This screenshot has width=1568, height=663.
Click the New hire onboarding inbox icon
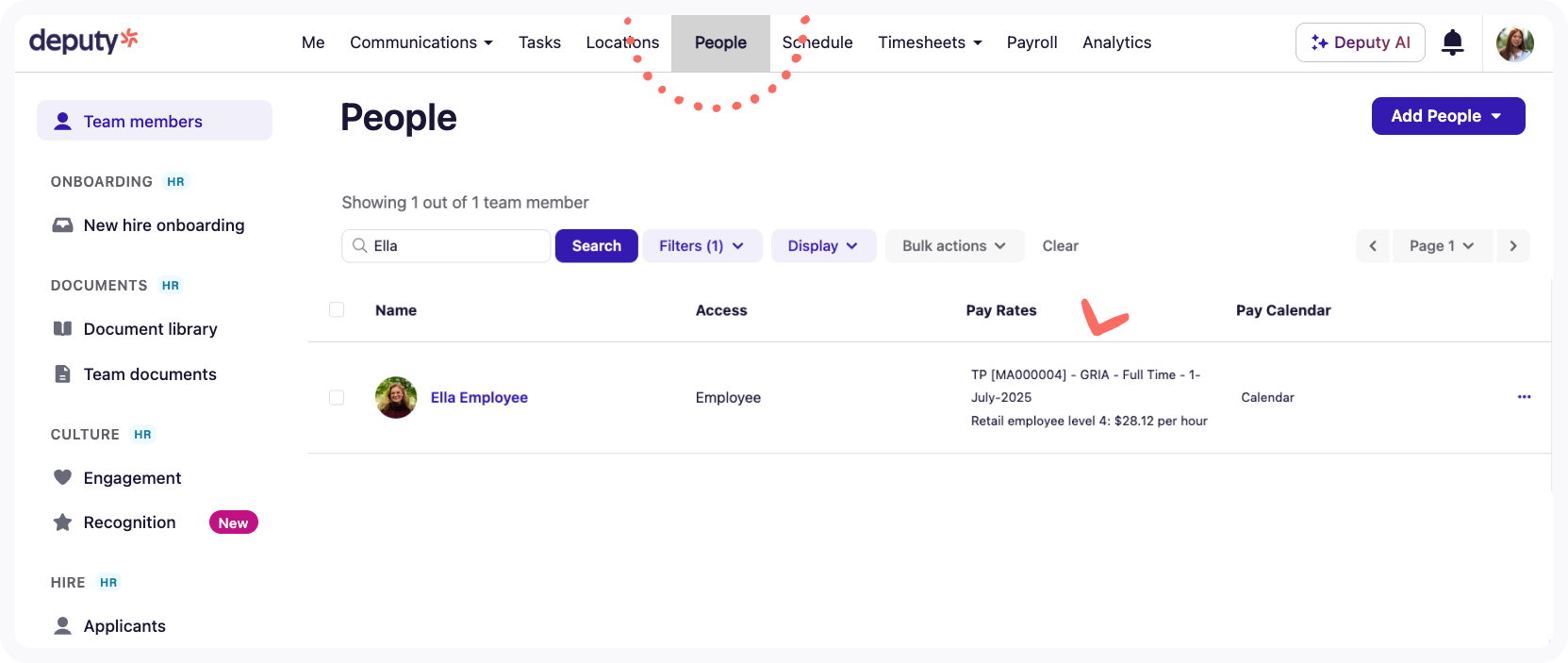(62, 225)
